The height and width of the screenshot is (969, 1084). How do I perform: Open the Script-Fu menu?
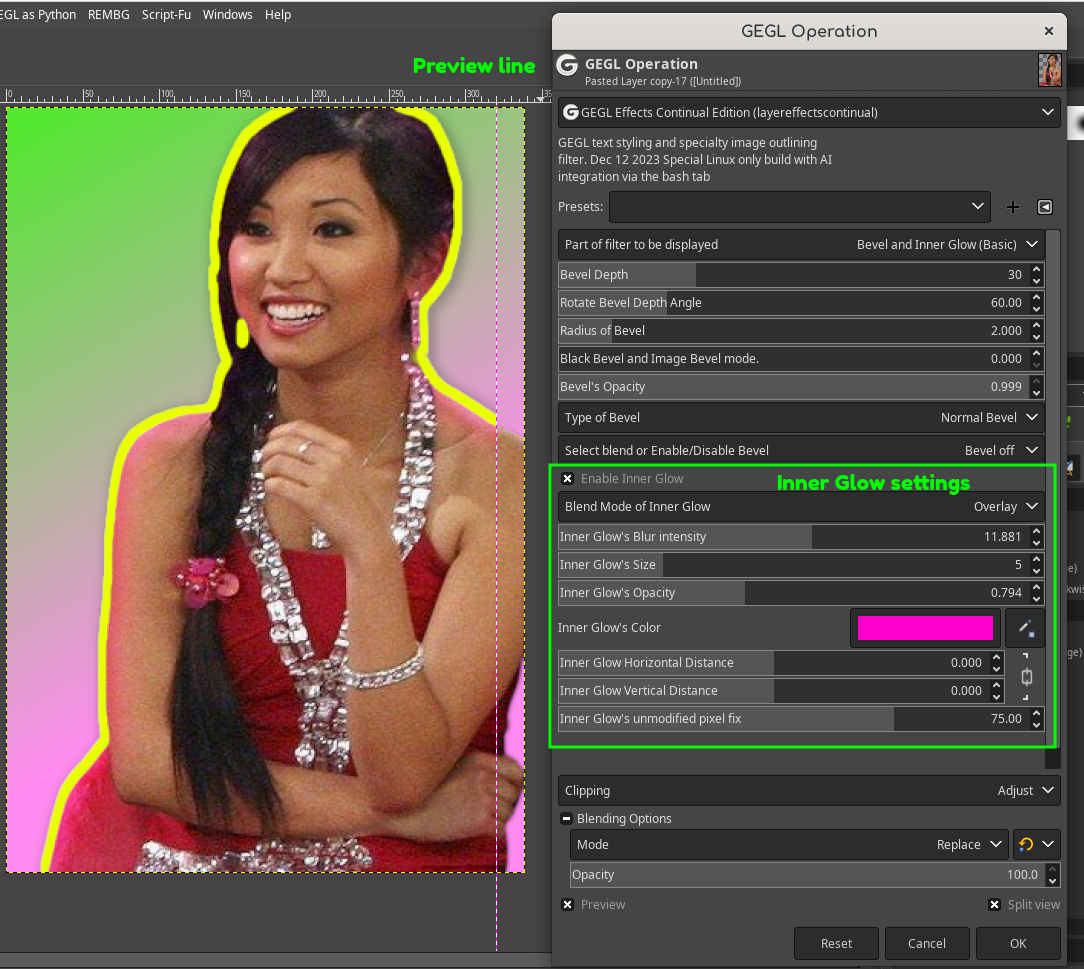166,15
